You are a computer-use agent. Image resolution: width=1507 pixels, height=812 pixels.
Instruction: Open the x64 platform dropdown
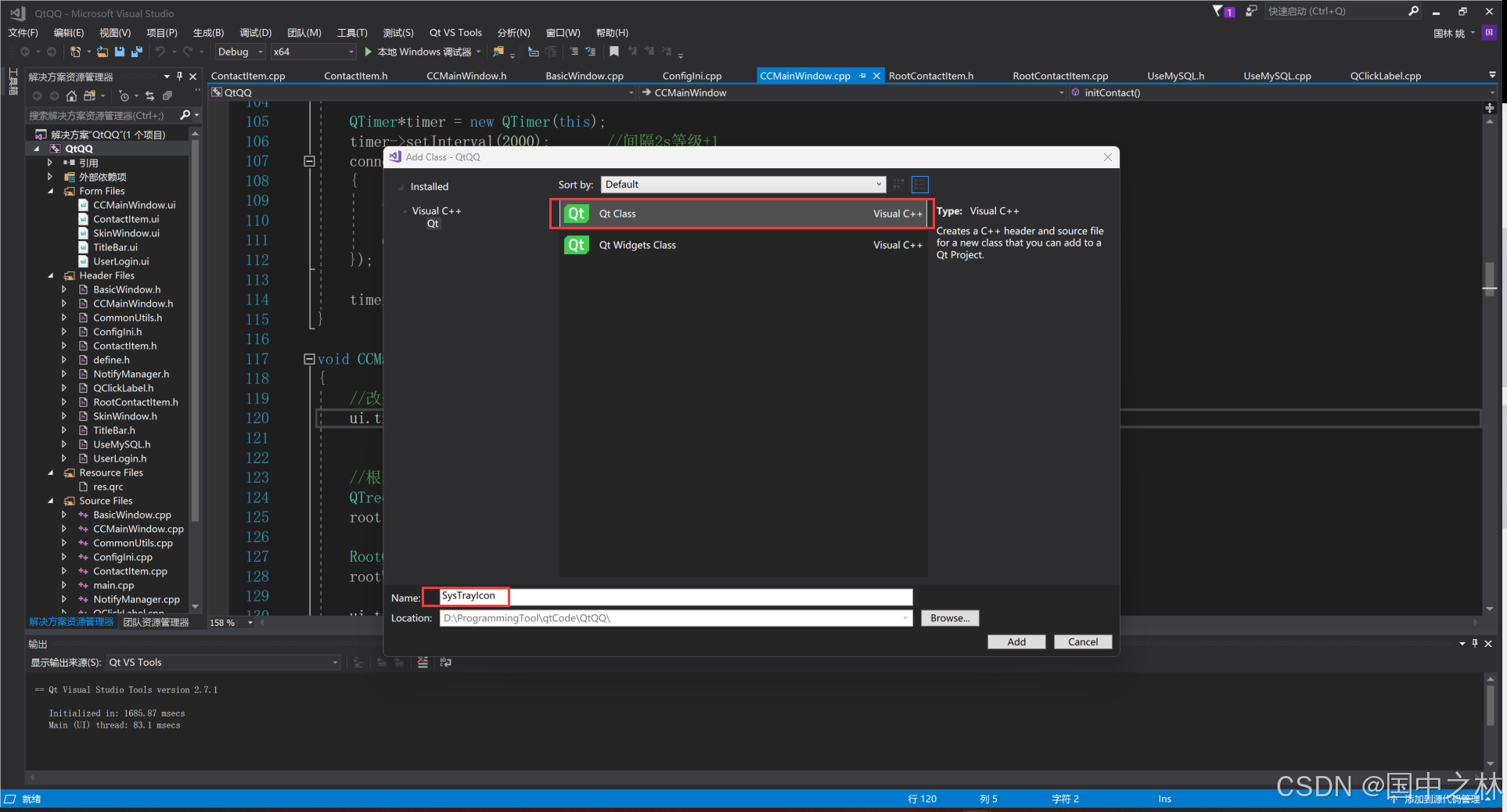314,52
